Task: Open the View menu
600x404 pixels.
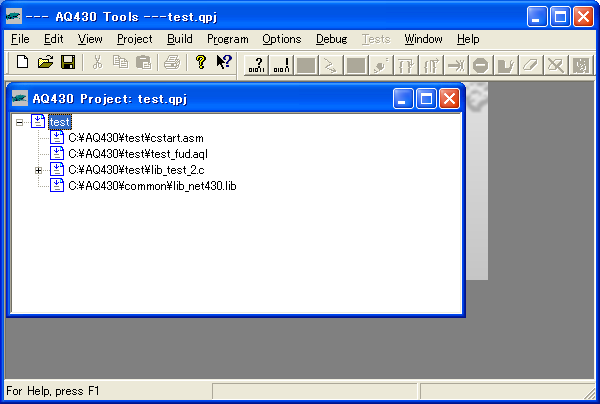Action: 90,39
